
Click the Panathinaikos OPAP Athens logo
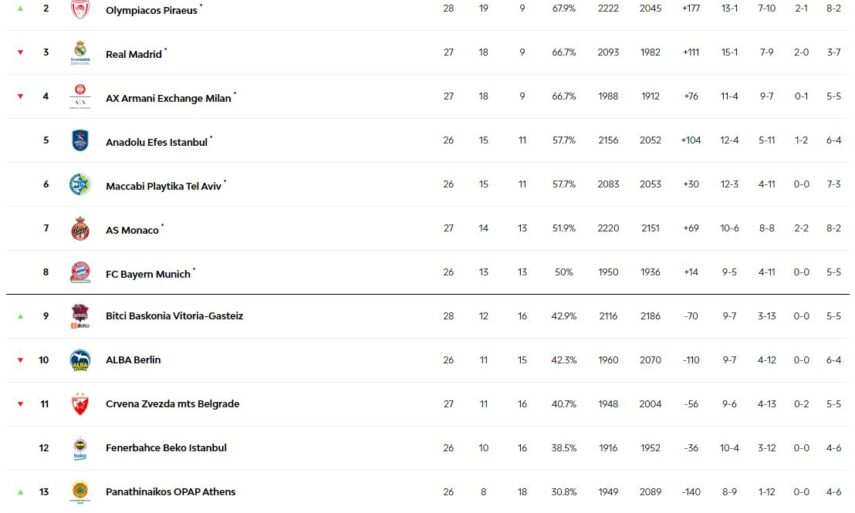pyautogui.click(x=80, y=491)
